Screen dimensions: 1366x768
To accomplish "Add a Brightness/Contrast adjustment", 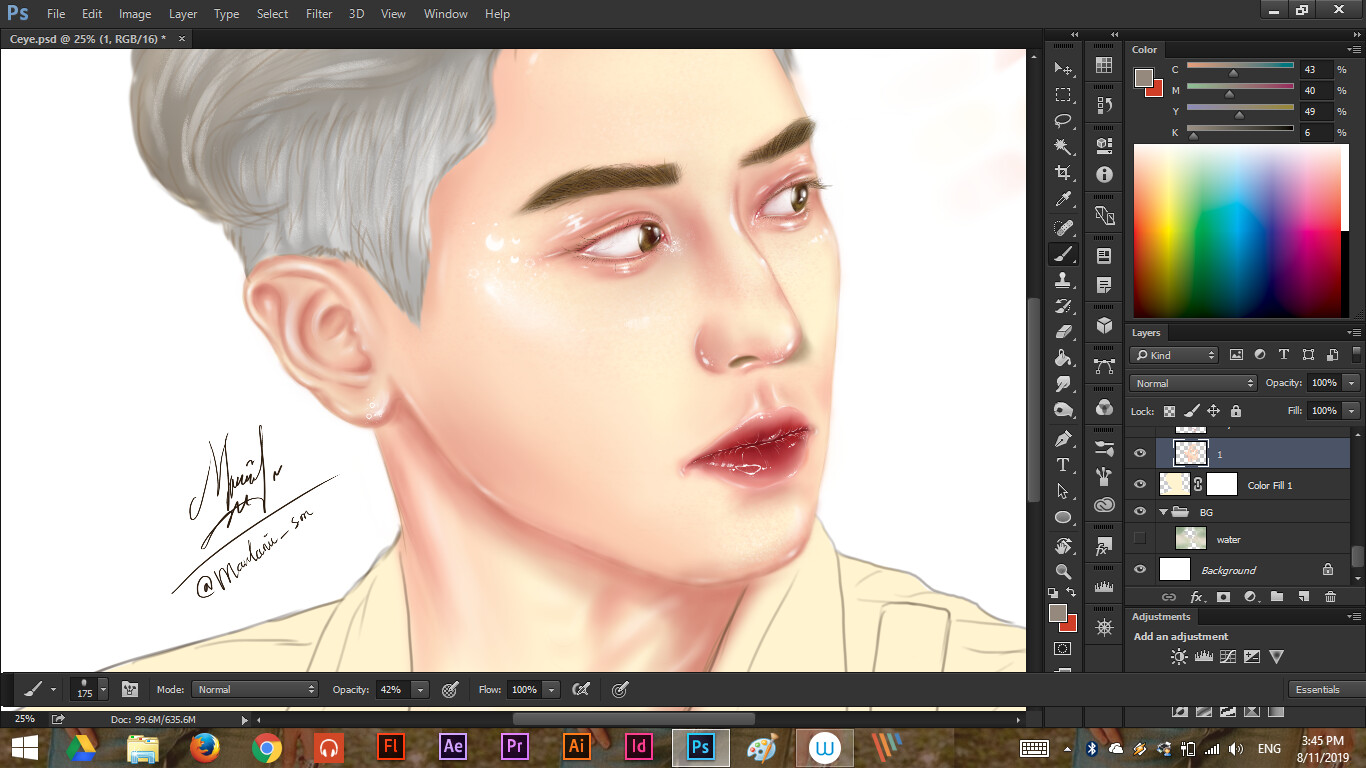I will (x=1179, y=657).
